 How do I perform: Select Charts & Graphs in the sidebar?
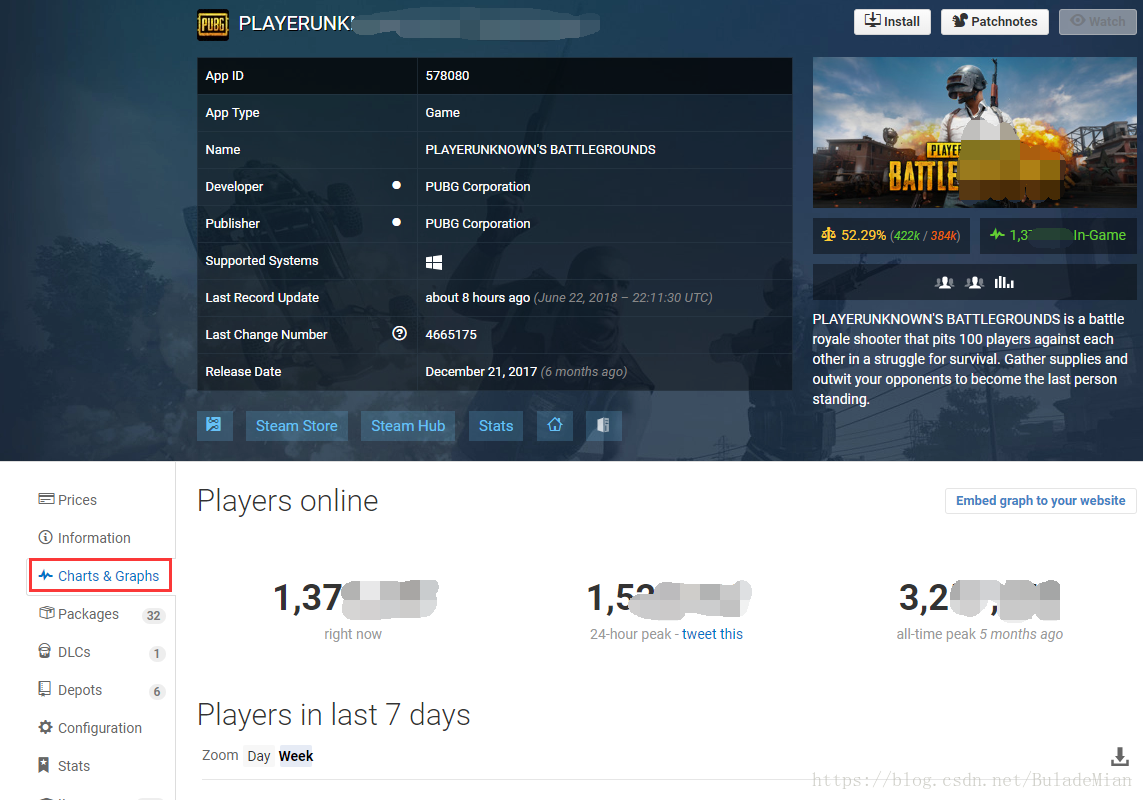tap(100, 575)
